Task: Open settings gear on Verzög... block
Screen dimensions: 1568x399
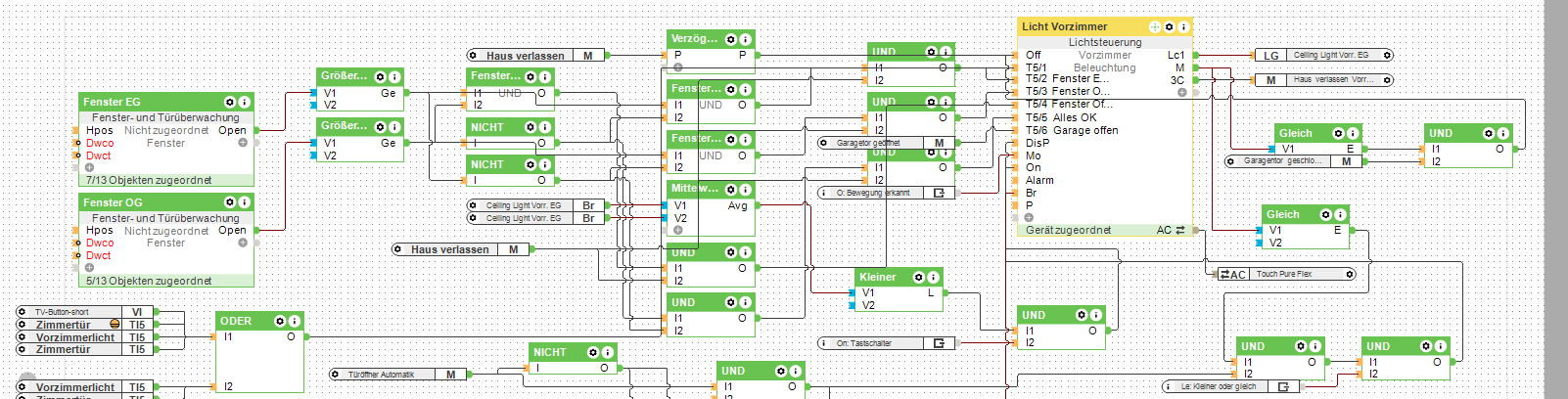Action: 730,39
